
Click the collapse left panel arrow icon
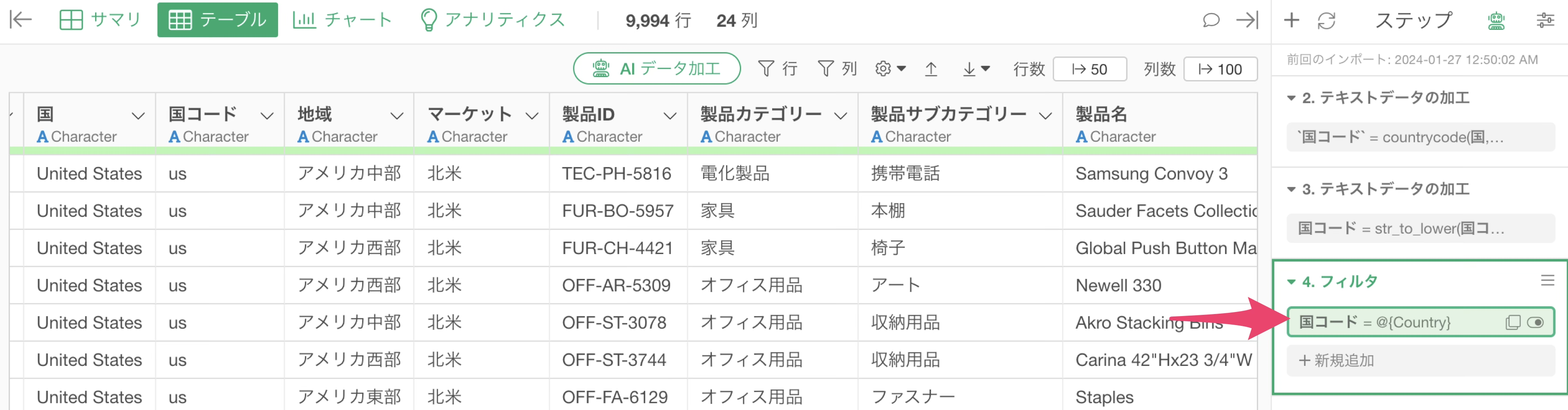(21, 20)
